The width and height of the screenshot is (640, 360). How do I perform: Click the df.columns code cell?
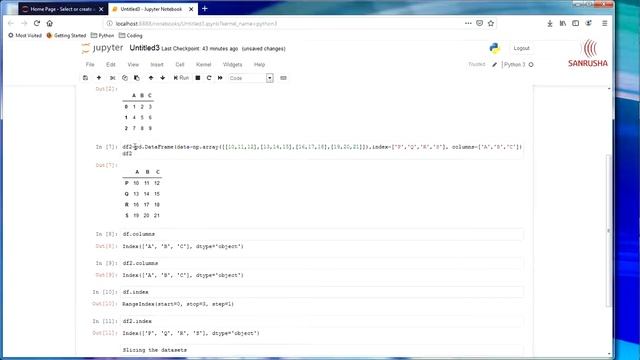(x=322, y=234)
